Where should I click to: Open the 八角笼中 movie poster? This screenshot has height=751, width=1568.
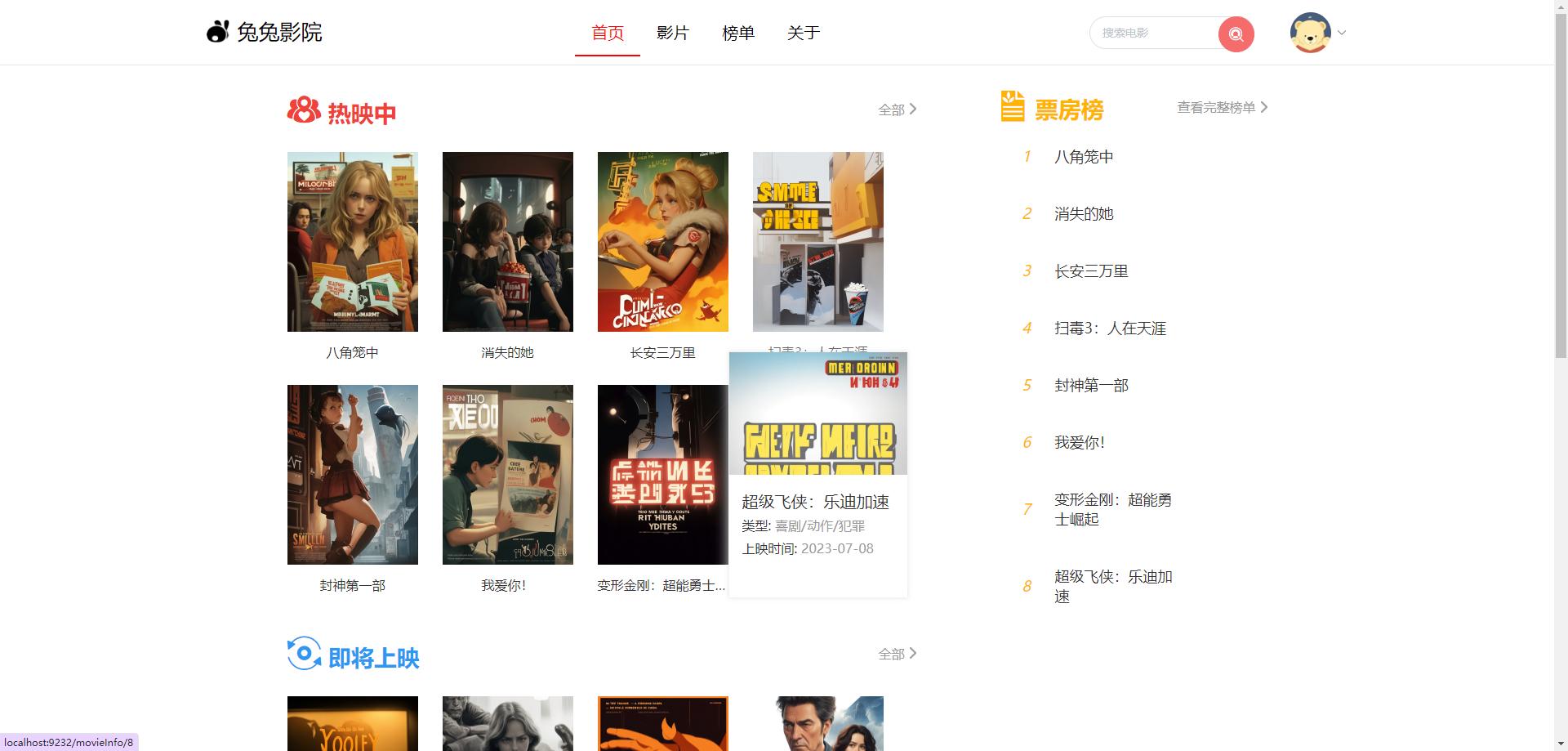point(353,242)
